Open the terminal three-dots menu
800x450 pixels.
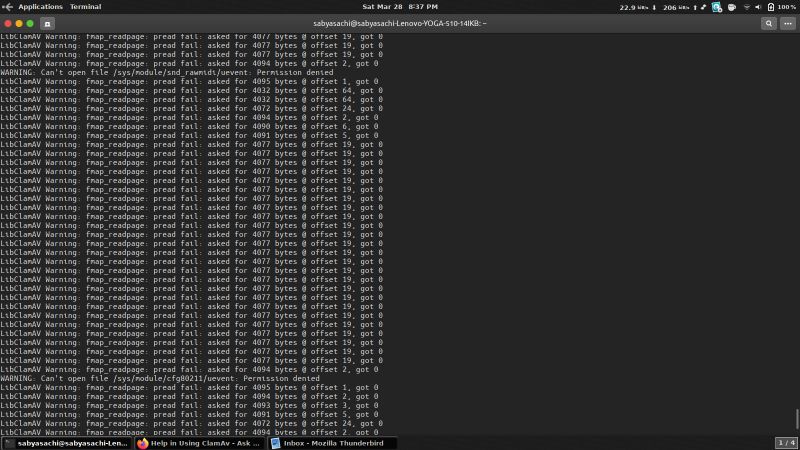788,23
